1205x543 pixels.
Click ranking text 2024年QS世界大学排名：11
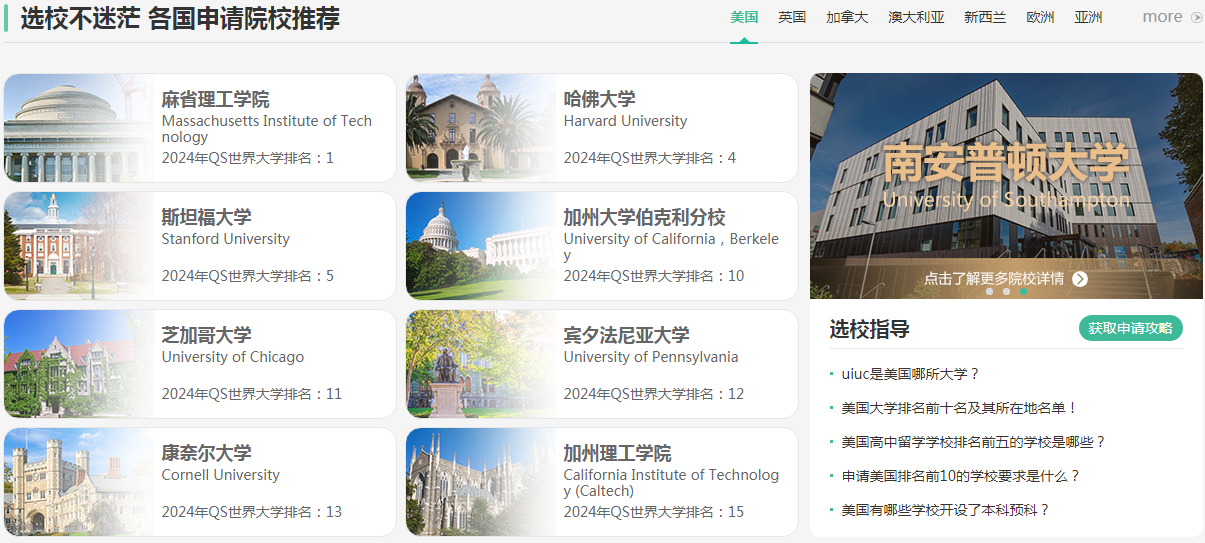(x=251, y=394)
